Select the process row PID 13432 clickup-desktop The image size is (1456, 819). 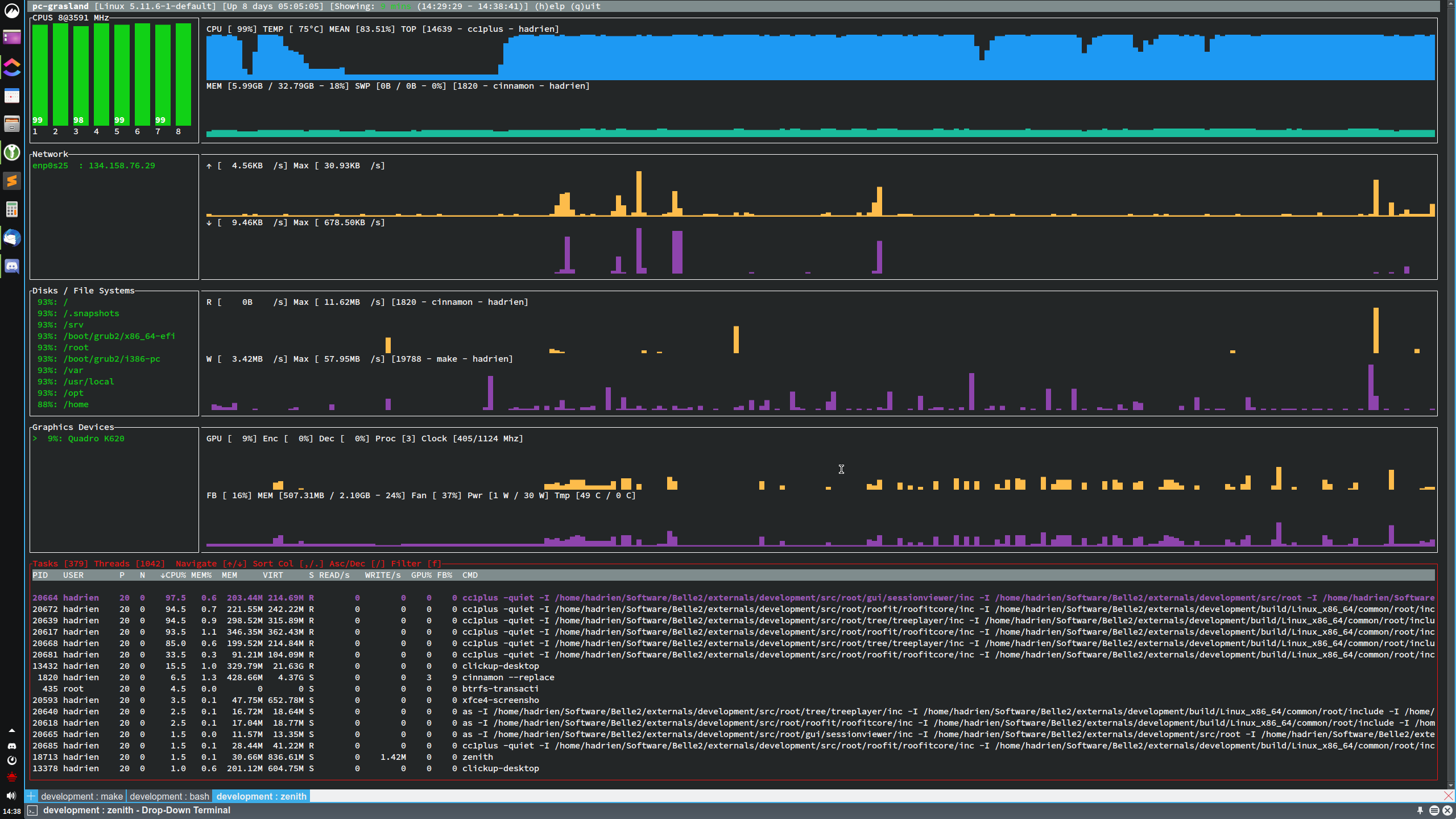(x=733, y=666)
